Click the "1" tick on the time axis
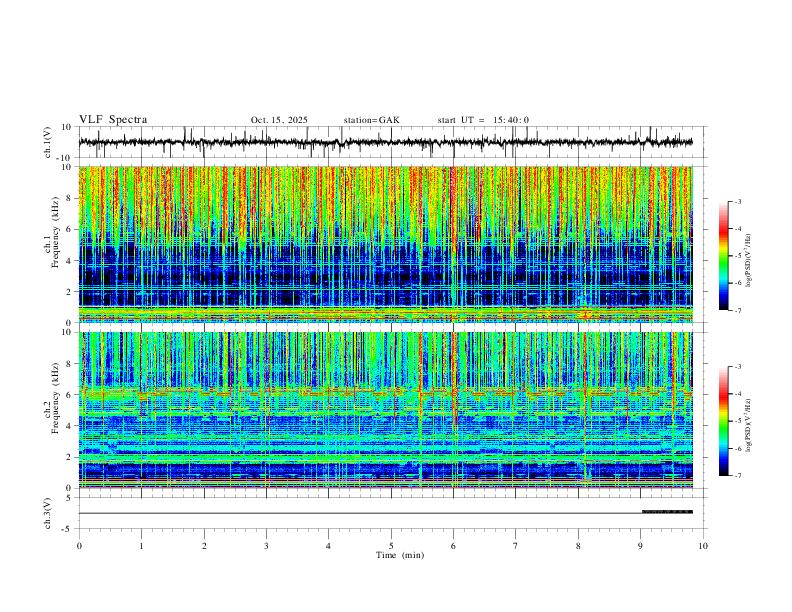The width and height of the screenshot is (792, 612). pyautogui.click(x=141, y=546)
